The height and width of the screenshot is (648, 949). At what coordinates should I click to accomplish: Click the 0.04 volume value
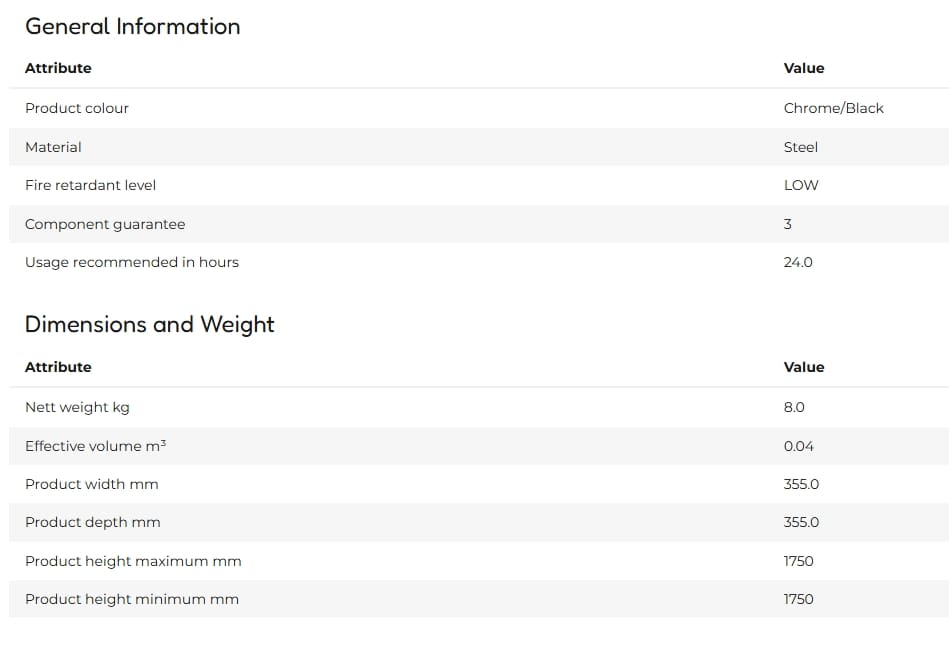pyautogui.click(x=798, y=447)
